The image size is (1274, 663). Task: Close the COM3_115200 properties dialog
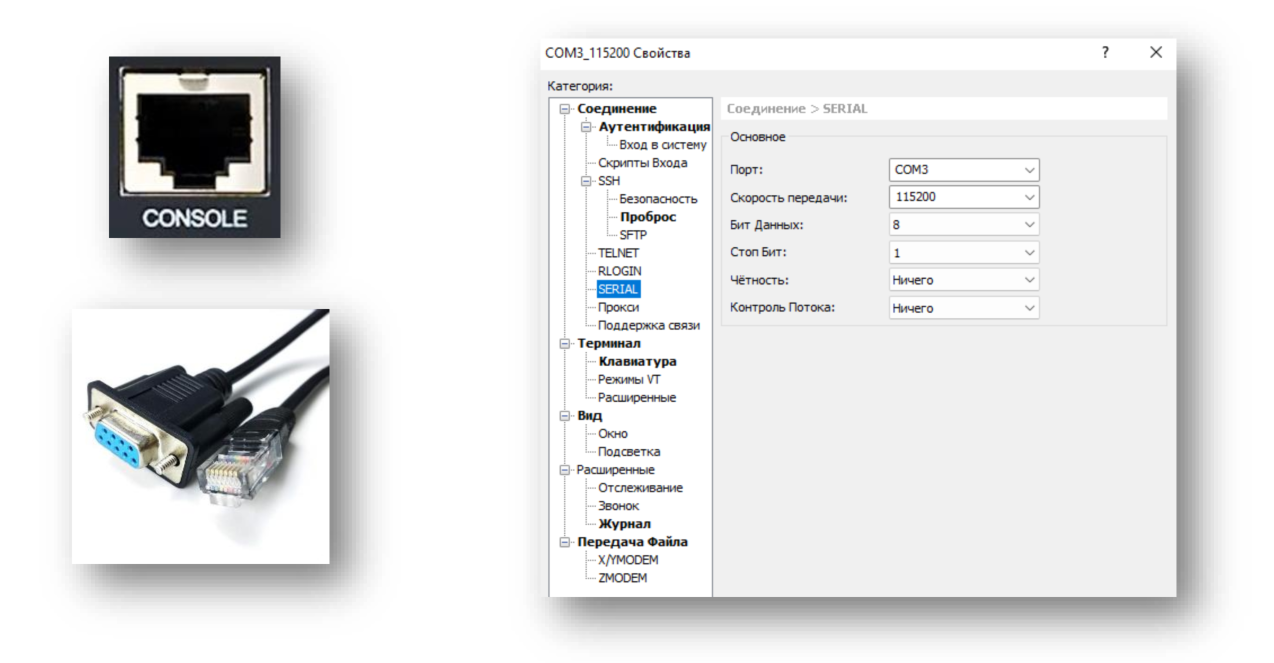[1156, 53]
